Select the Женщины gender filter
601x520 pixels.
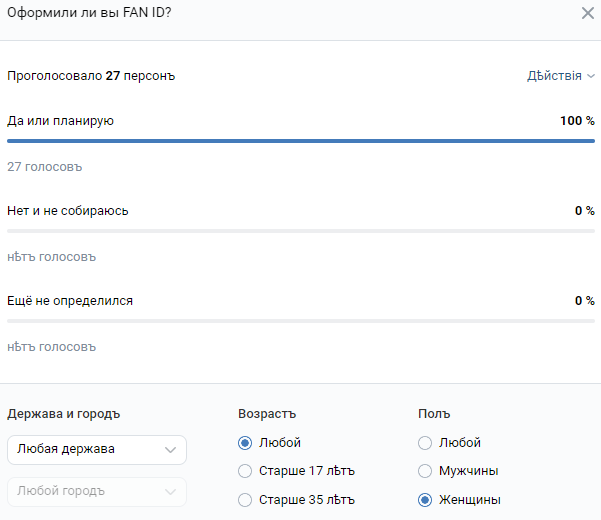tap(425, 500)
